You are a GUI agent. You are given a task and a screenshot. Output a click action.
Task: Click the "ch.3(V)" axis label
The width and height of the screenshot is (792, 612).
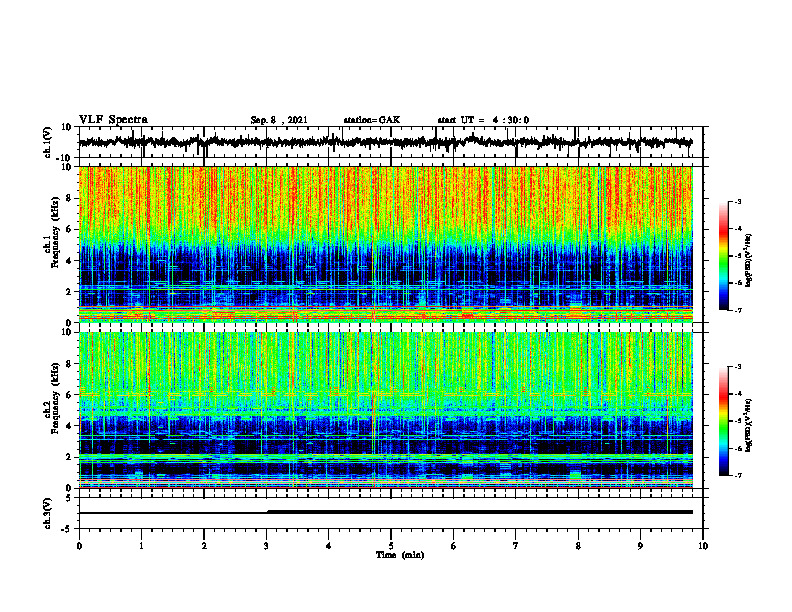point(48,514)
